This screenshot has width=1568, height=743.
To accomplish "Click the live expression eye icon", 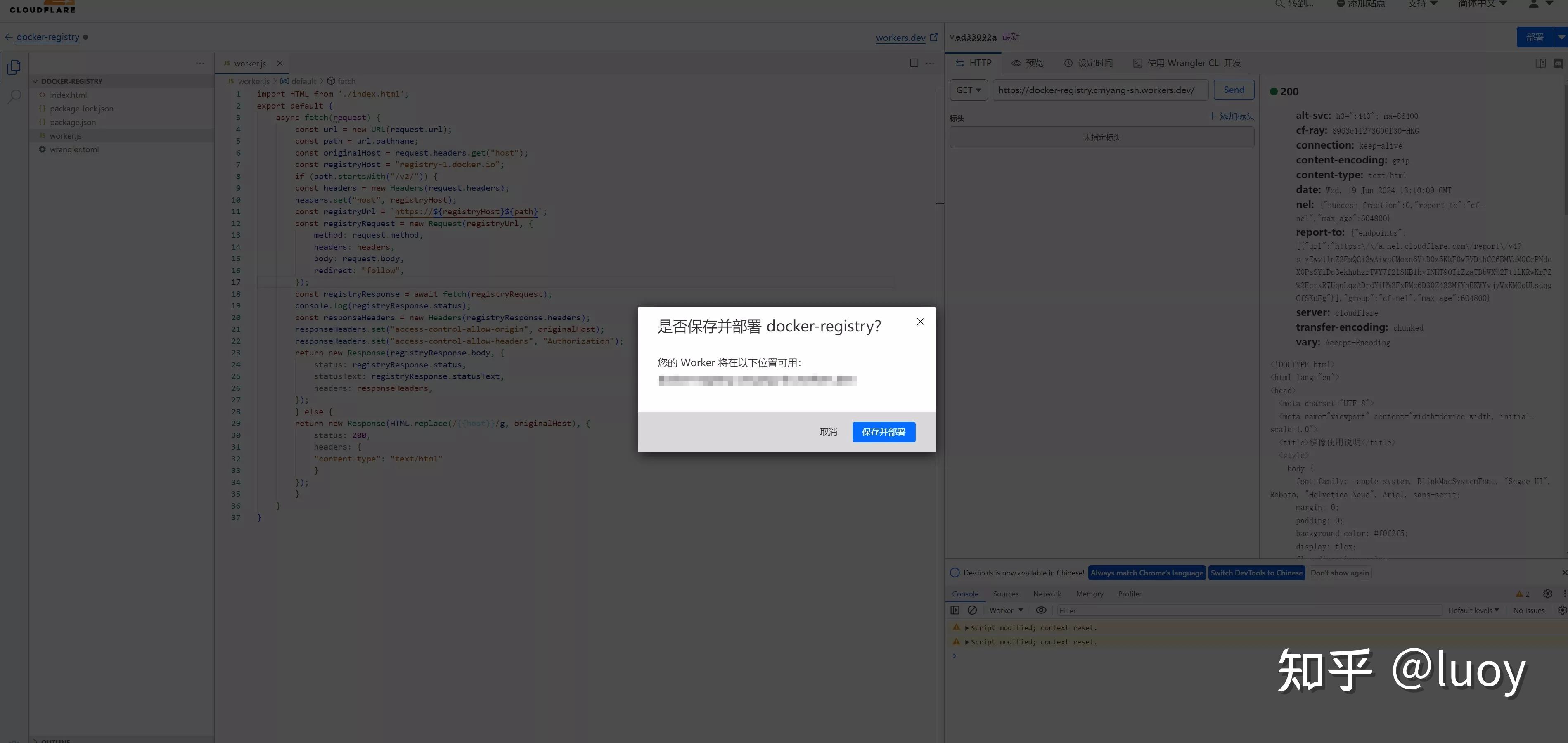I will (x=1041, y=610).
